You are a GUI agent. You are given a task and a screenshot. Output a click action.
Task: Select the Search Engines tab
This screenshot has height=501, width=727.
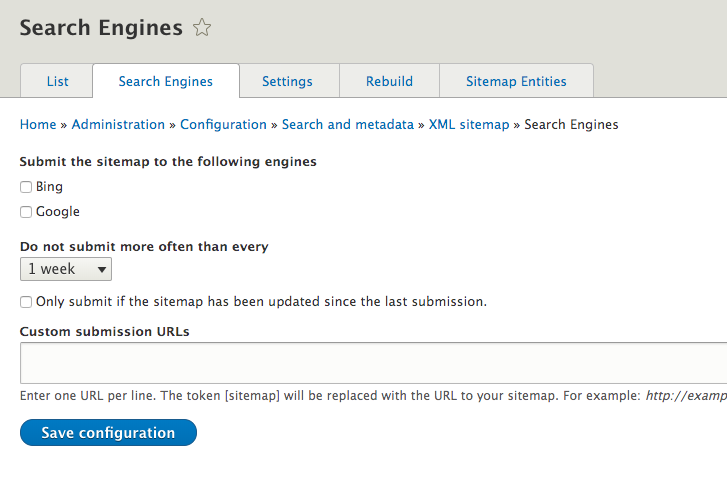point(166,81)
